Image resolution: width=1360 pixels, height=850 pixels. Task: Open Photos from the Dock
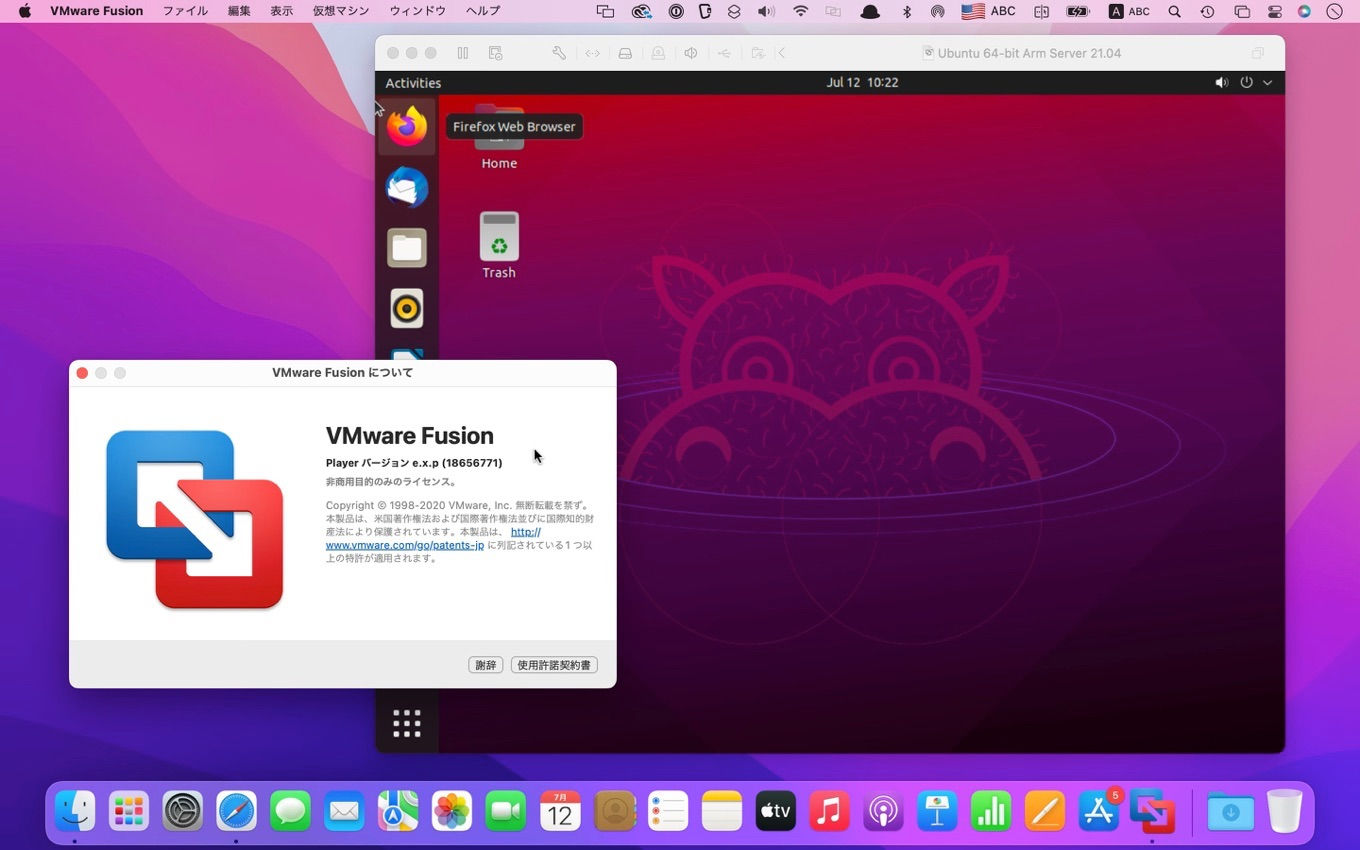click(452, 811)
